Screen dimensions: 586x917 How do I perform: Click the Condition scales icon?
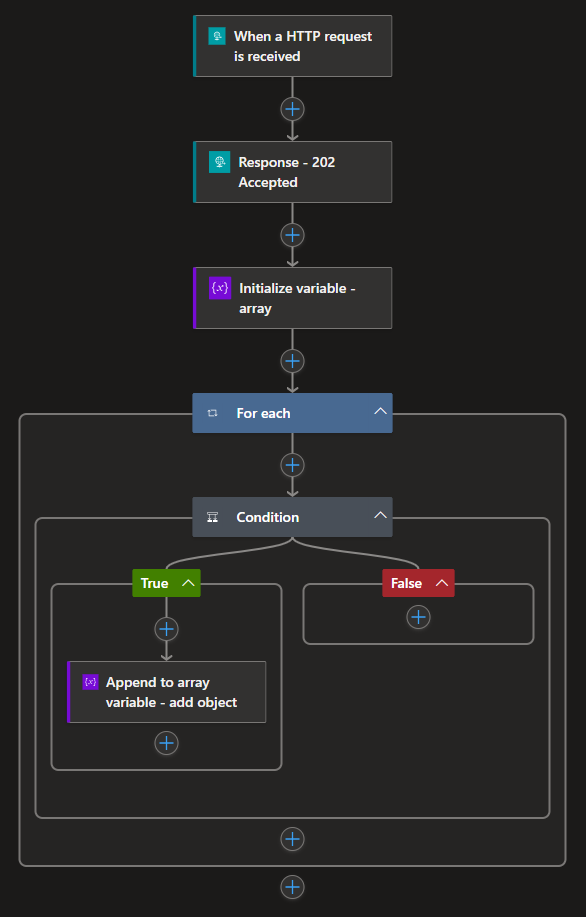tap(213, 517)
